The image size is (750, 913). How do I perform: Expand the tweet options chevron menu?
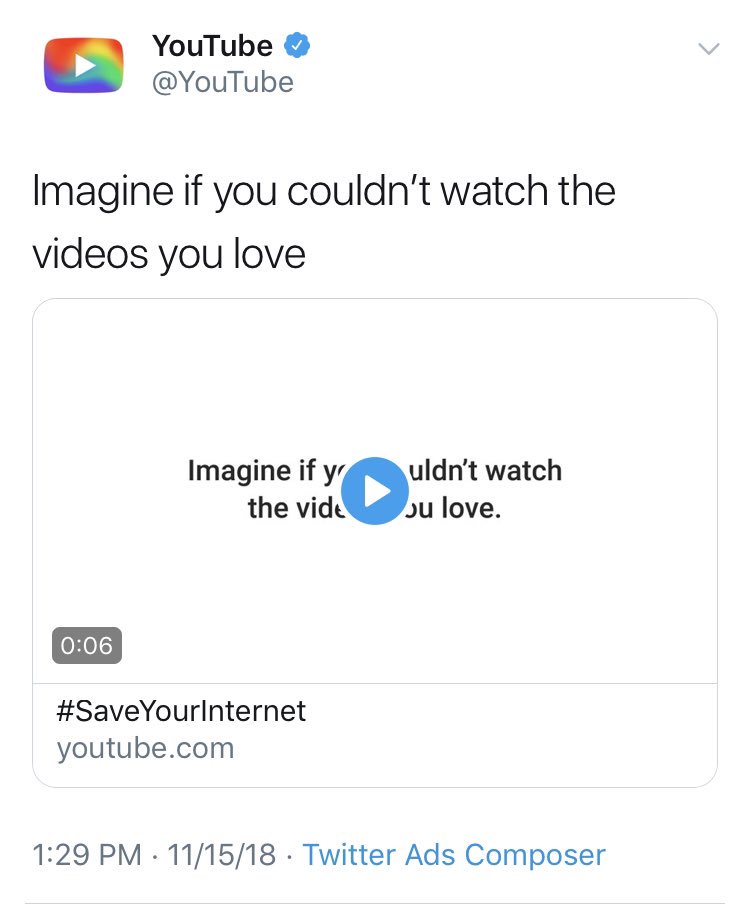[x=709, y=48]
